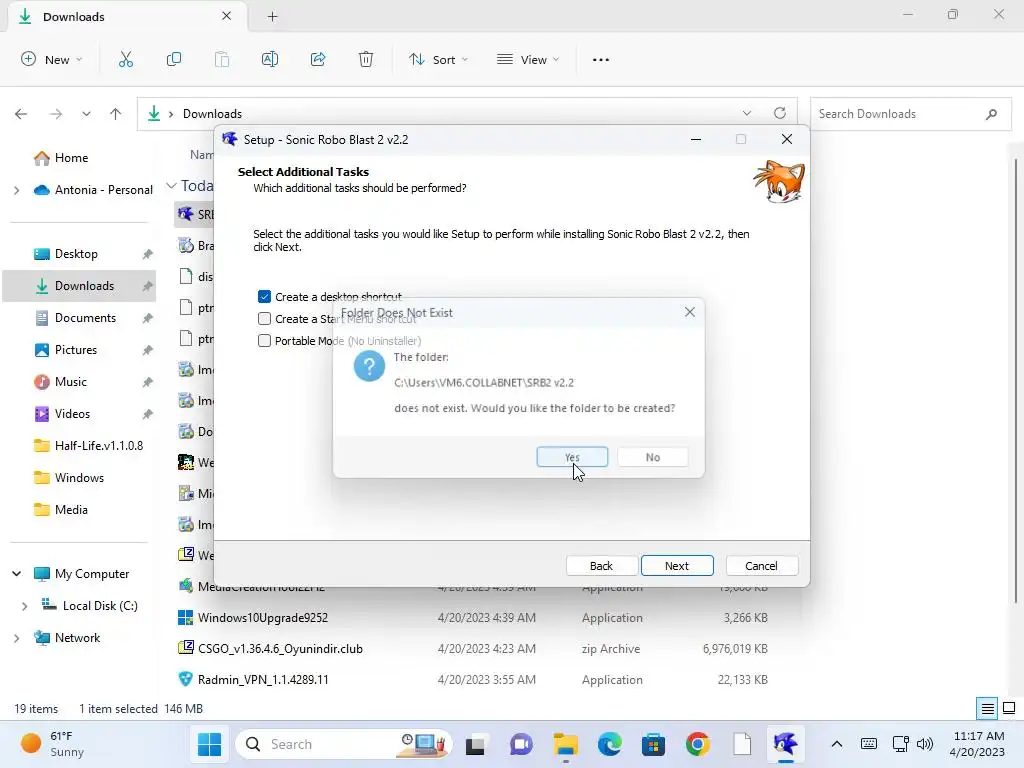Switch to Sonic Robo Blast setup taskbar icon
Image resolution: width=1024 pixels, height=768 pixels.
(x=785, y=744)
